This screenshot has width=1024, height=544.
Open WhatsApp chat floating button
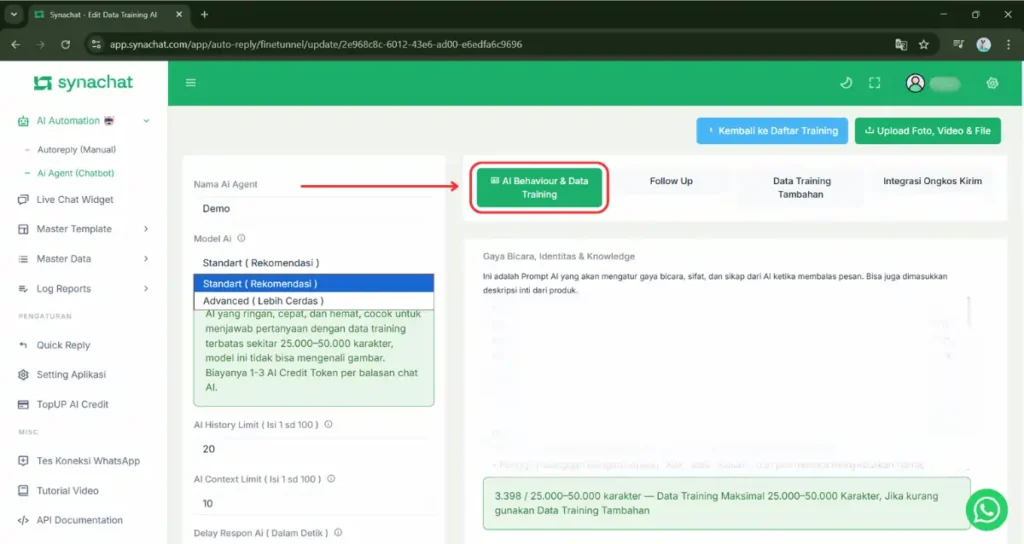click(x=986, y=509)
